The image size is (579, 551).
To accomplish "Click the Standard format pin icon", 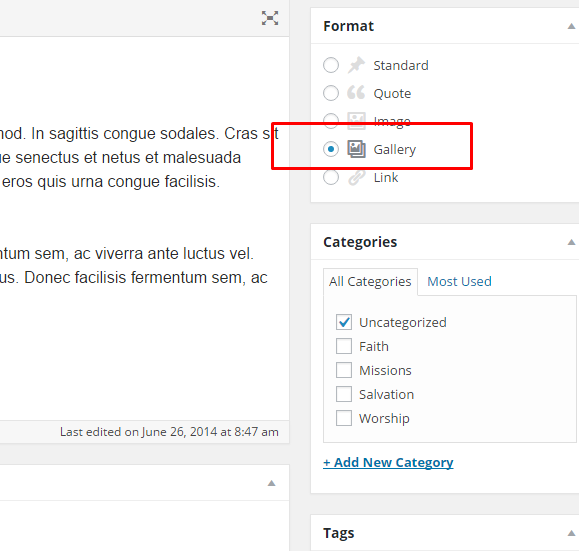I will tap(356, 65).
